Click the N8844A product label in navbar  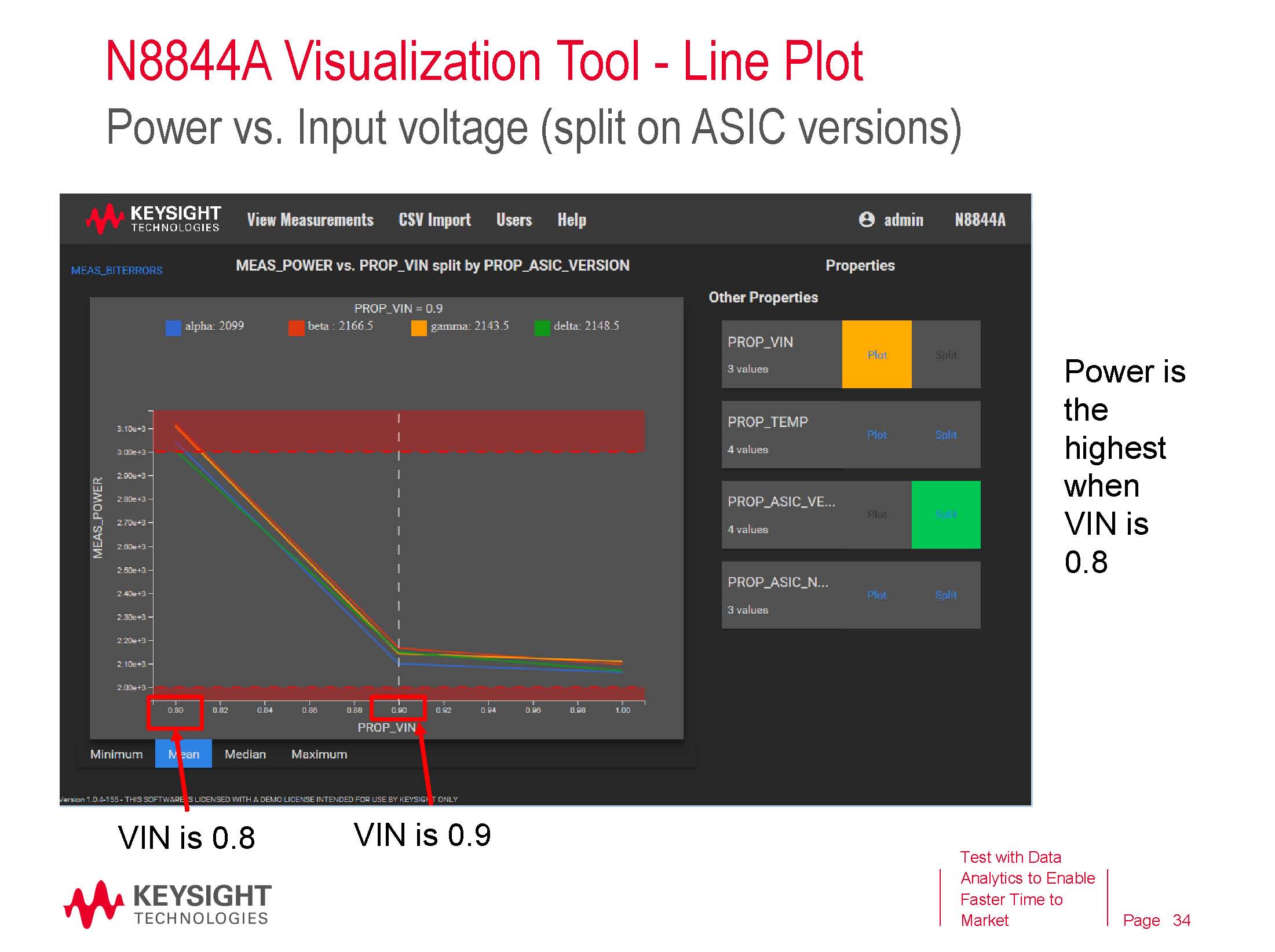click(980, 220)
